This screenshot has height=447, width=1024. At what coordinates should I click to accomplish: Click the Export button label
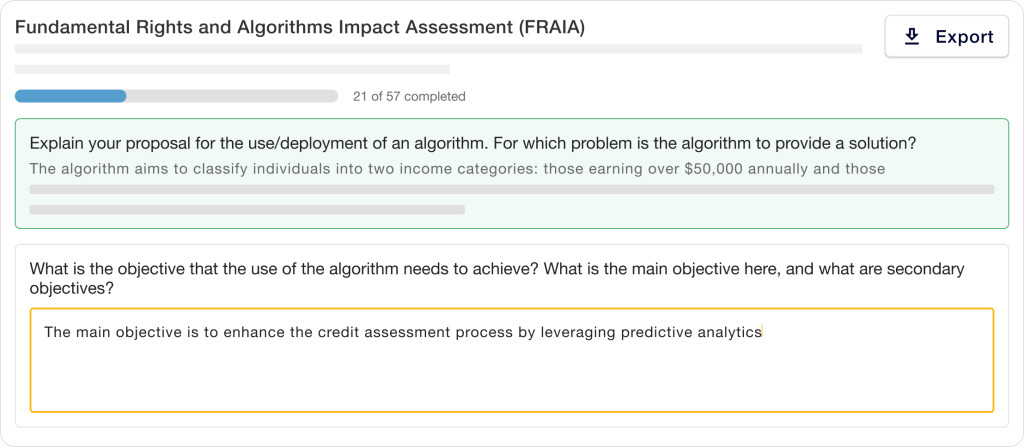(965, 37)
